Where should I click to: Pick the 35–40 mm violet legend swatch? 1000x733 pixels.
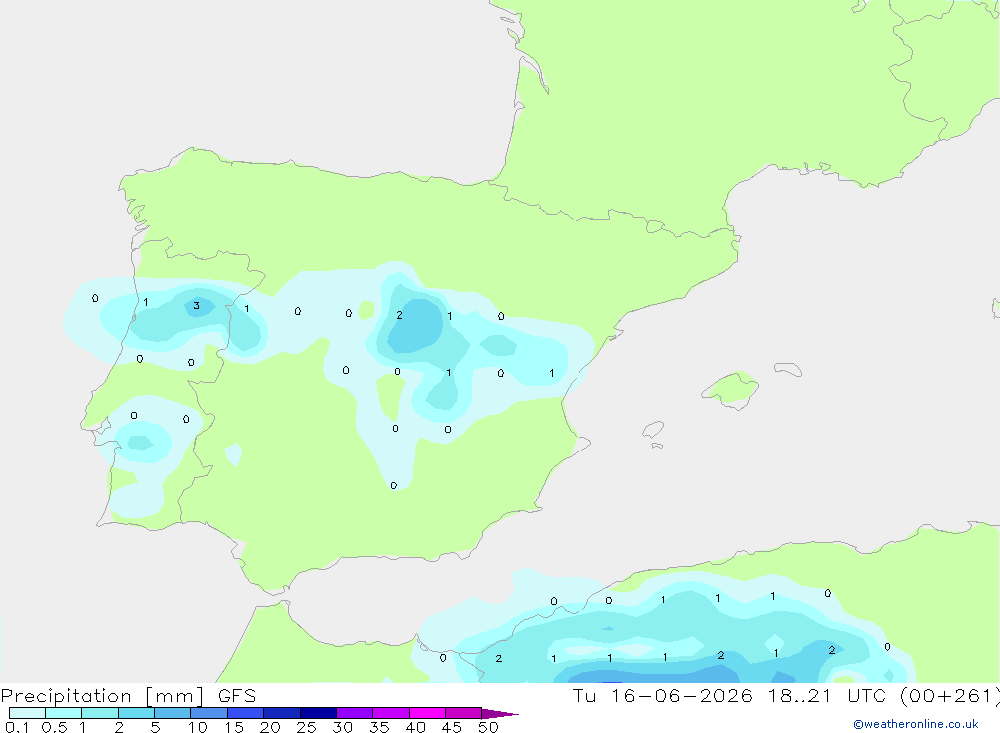390,713
